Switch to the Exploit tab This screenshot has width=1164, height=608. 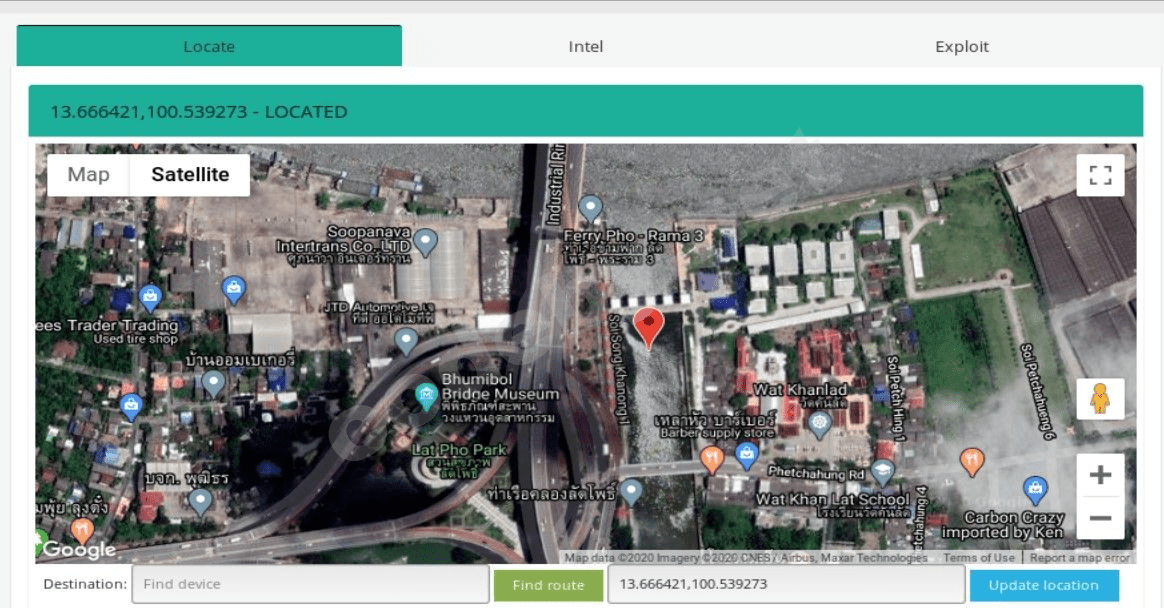click(961, 46)
